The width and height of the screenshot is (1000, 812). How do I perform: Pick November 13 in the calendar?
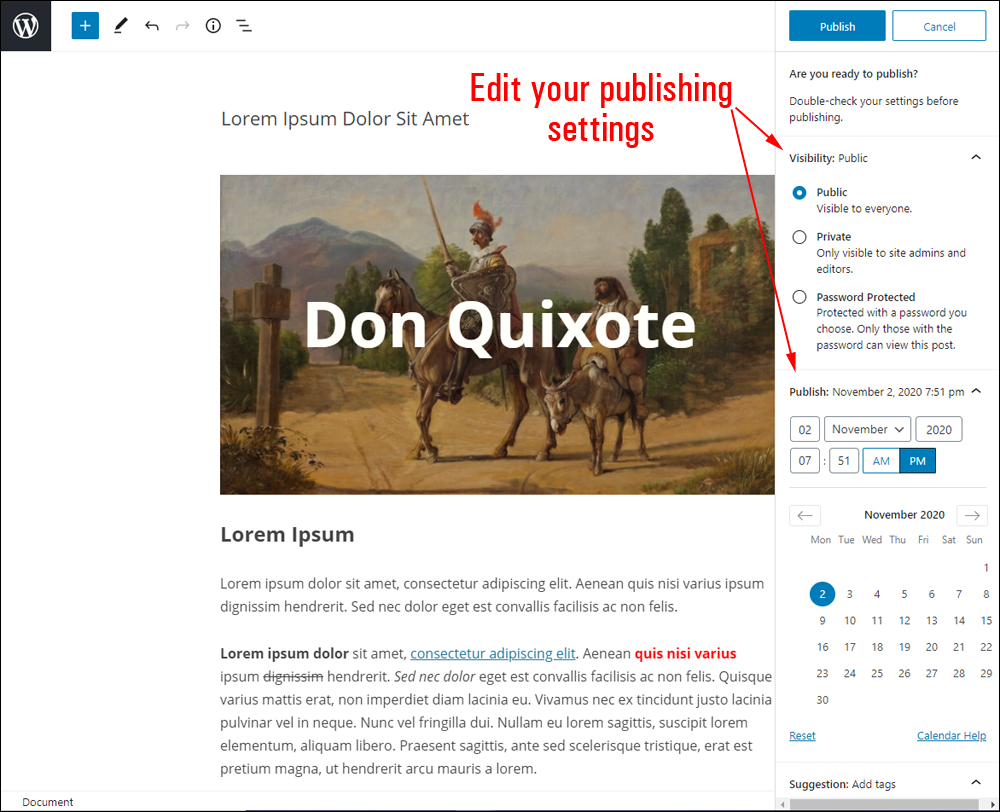(932, 621)
